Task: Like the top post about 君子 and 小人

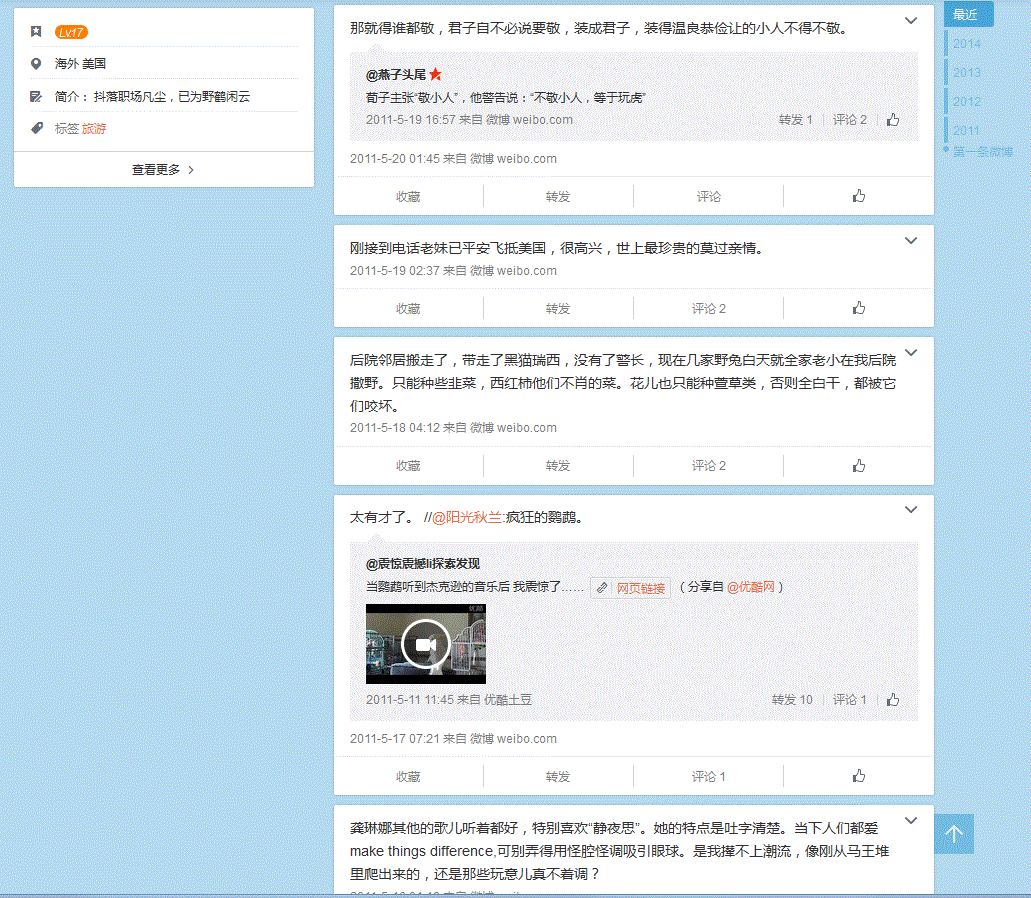Action: [858, 197]
